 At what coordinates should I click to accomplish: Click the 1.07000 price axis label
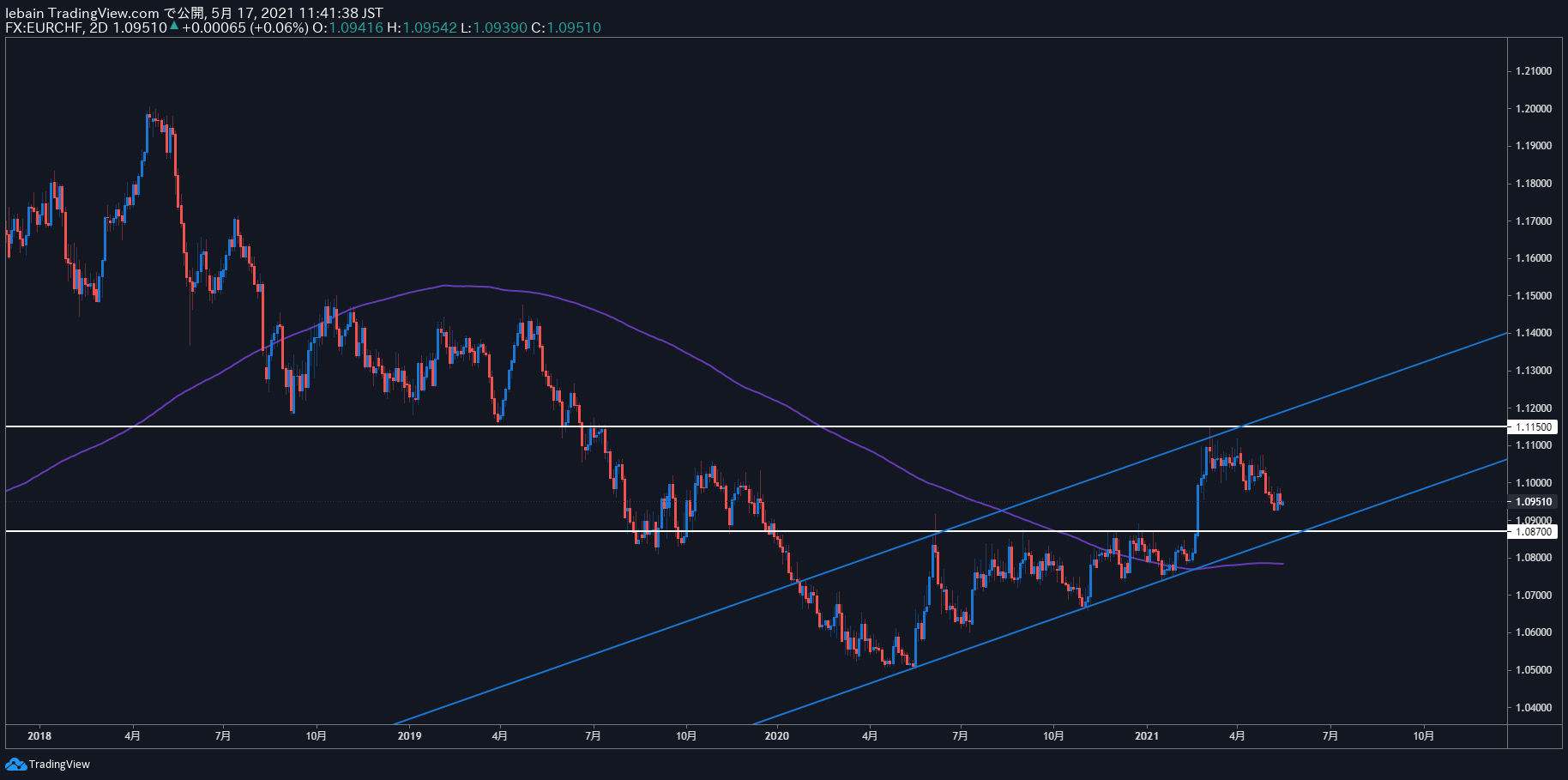(1534, 595)
